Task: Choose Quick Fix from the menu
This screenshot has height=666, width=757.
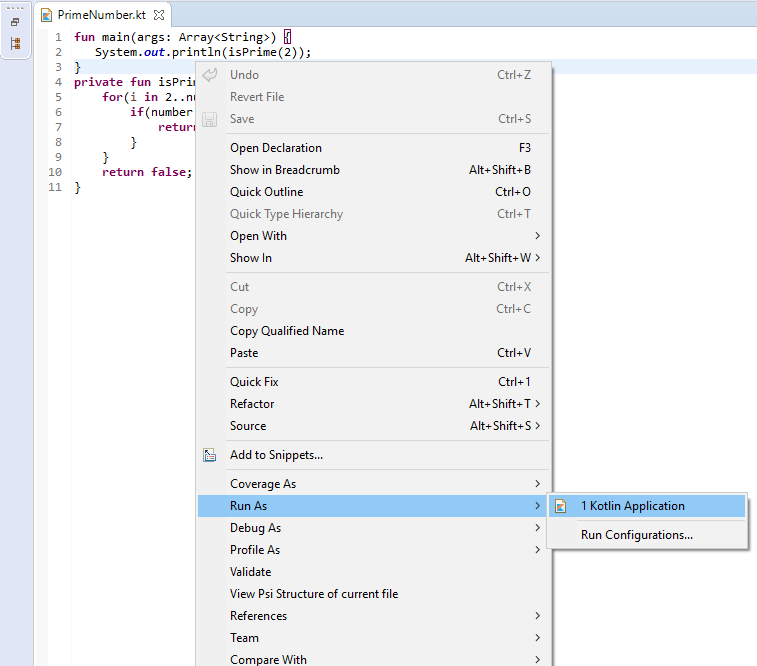Action: (254, 382)
